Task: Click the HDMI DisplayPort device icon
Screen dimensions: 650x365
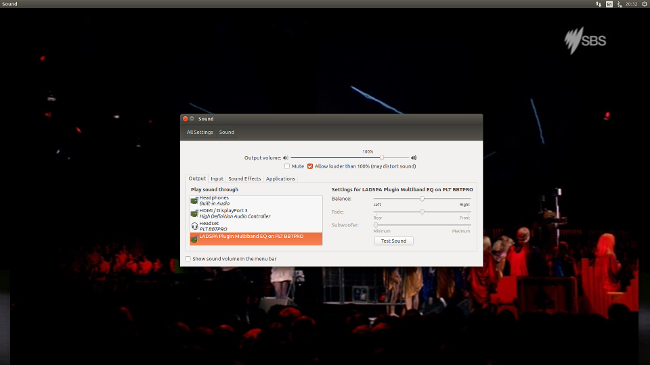Action: [194, 214]
